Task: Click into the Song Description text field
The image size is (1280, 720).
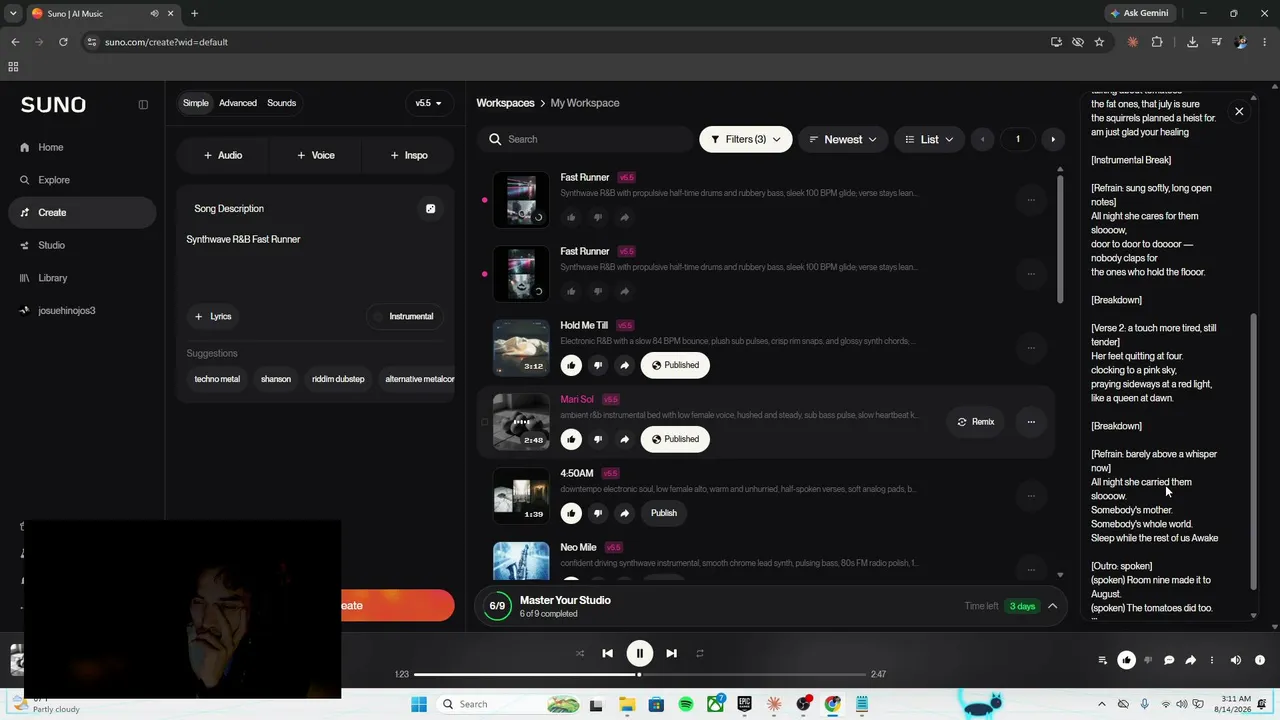Action: point(314,260)
